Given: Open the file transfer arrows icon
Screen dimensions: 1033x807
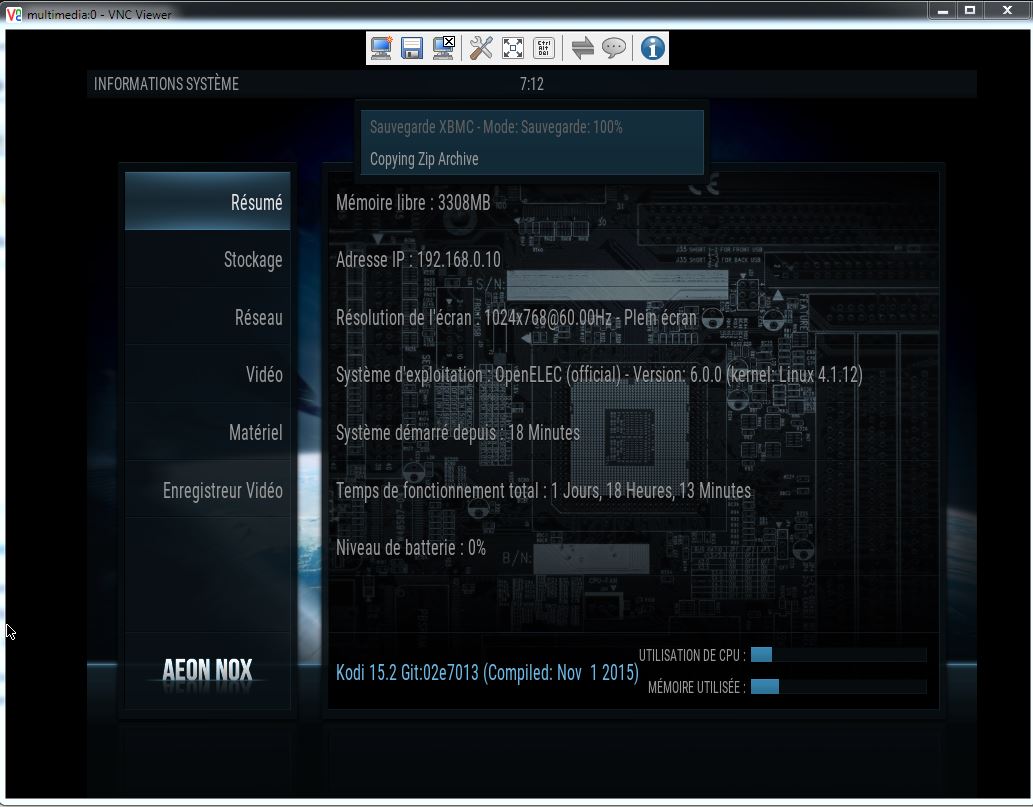Looking at the screenshot, I should pos(582,48).
